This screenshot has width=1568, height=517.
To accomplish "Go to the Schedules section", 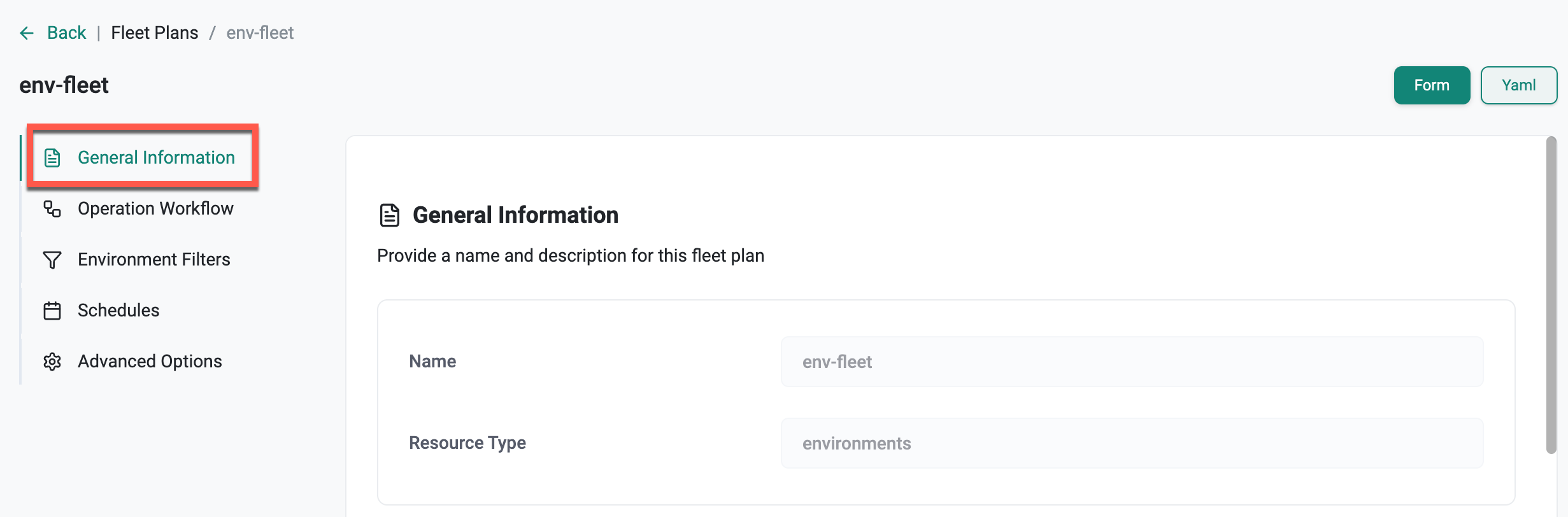I will (118, 311).
